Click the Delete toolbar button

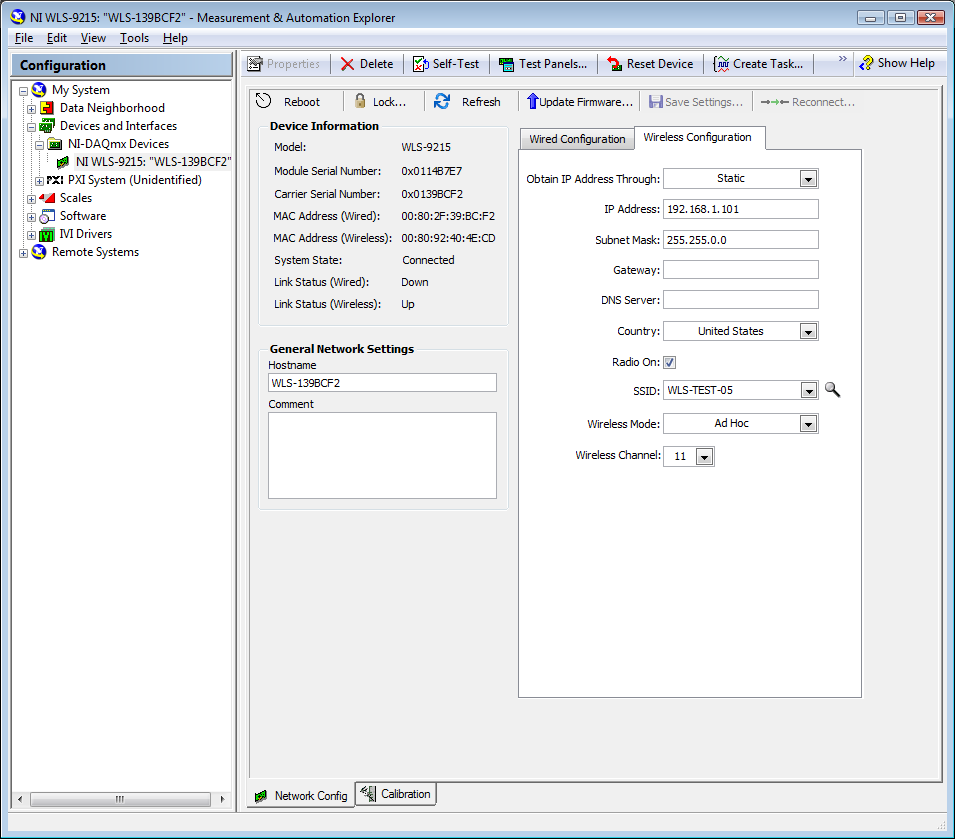click(366, 64)
